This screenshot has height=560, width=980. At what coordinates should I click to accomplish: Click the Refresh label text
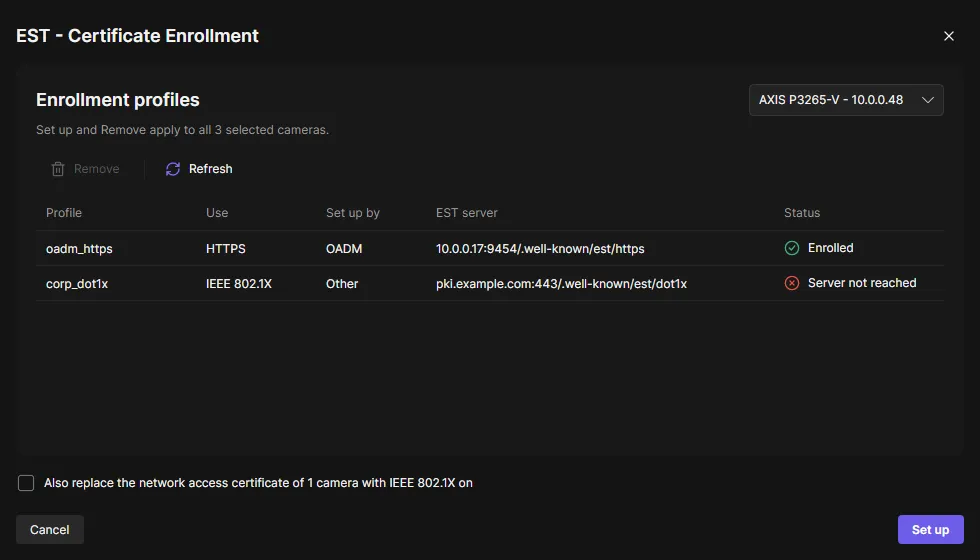(211, 169)
